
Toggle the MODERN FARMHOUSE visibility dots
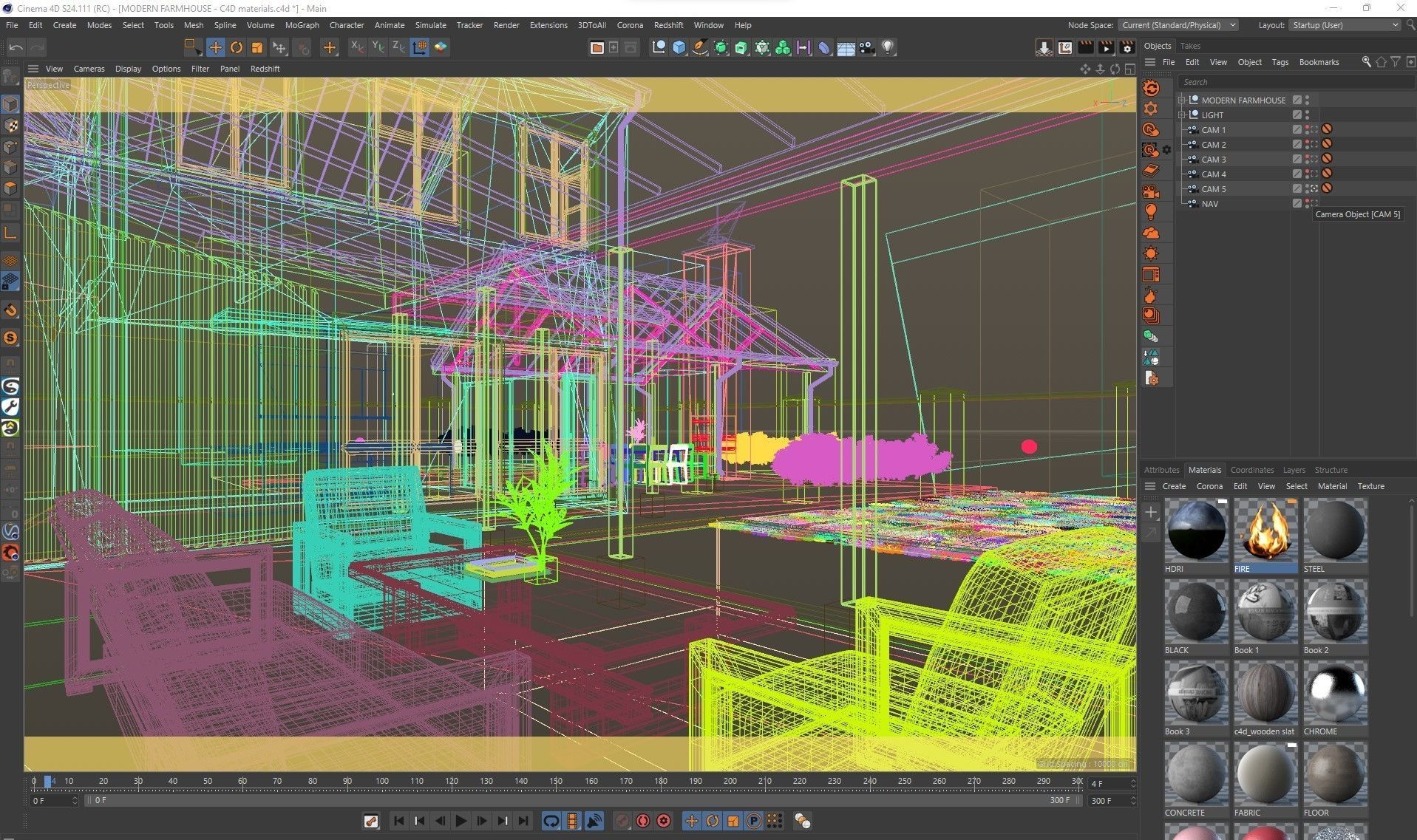pos(1307,100)
